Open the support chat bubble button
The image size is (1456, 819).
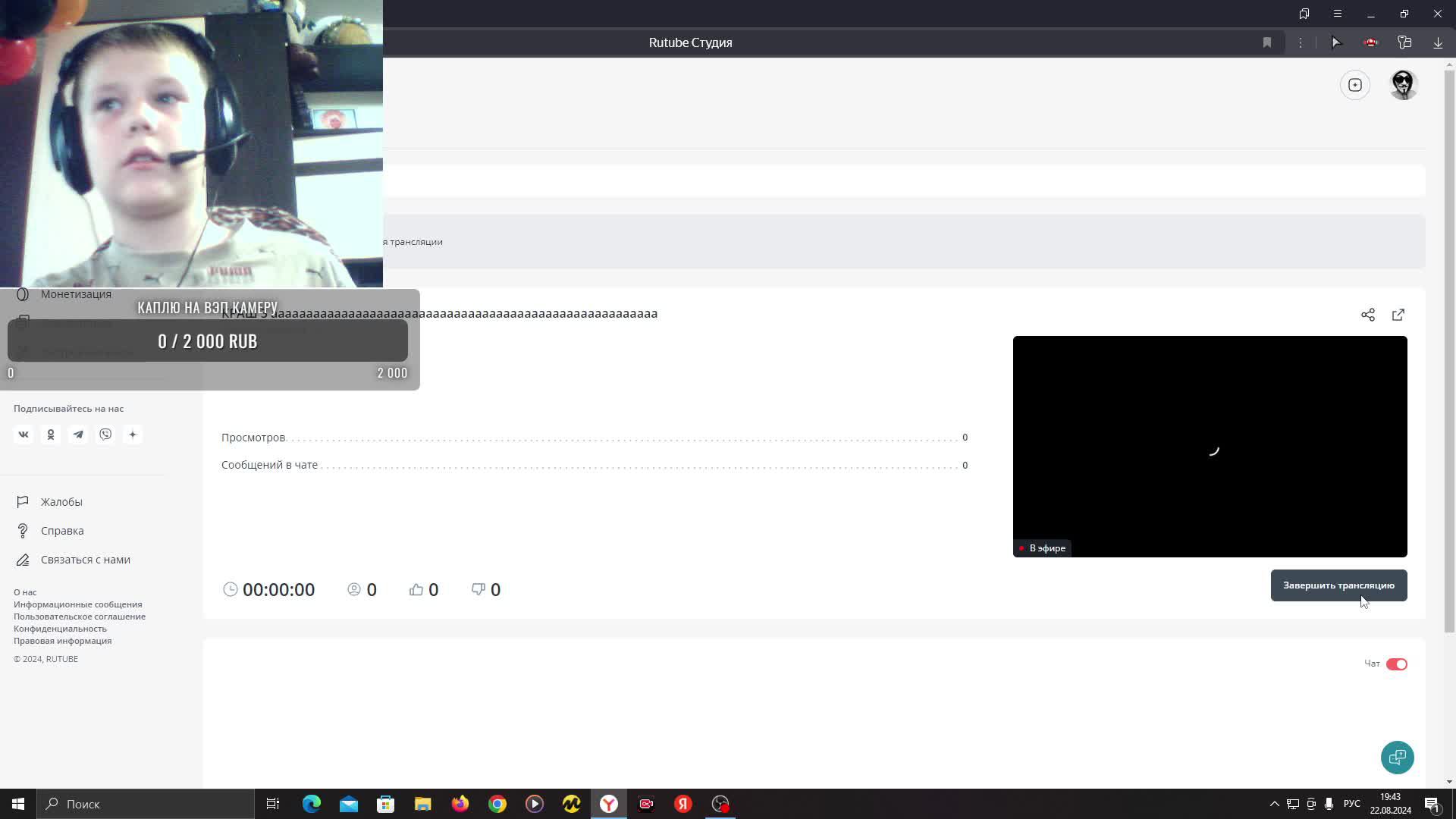[1397, 758]
